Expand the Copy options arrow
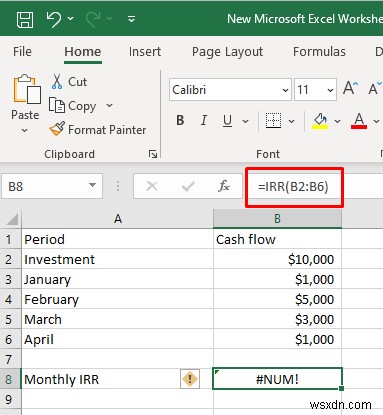The image size is (383, 415). coord(109,106)
